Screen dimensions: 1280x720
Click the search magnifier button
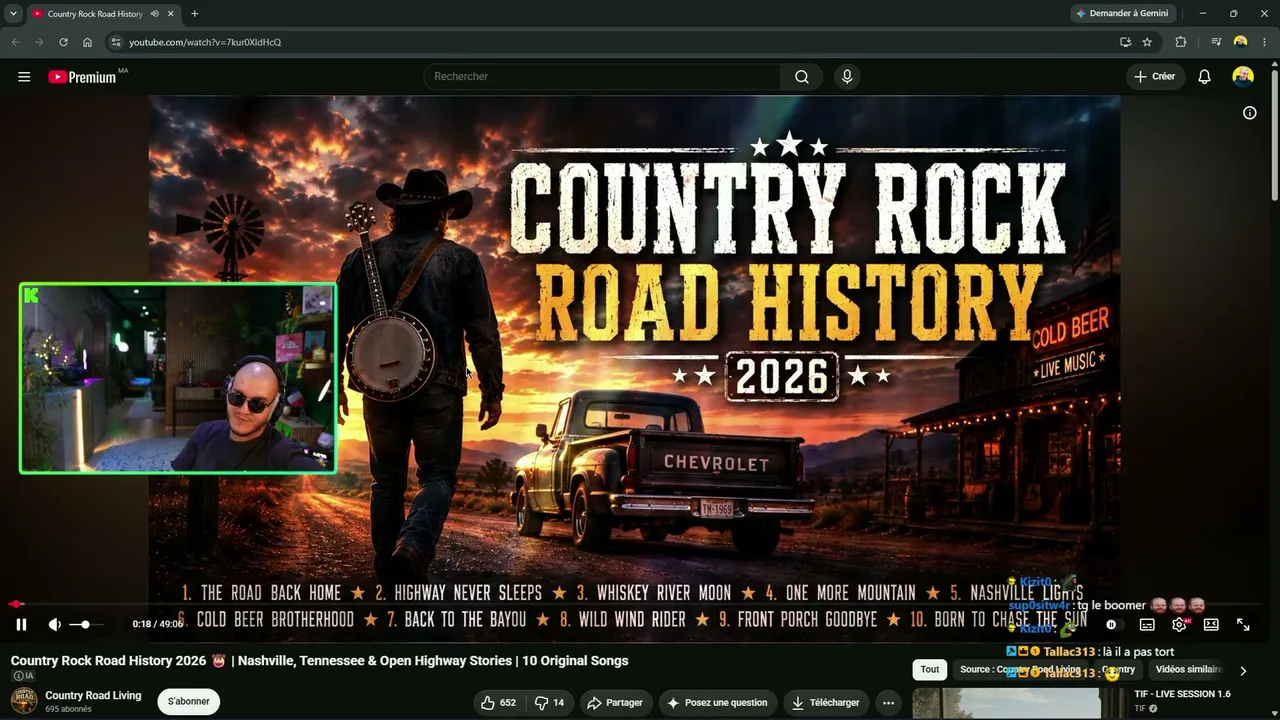(802, 77)
